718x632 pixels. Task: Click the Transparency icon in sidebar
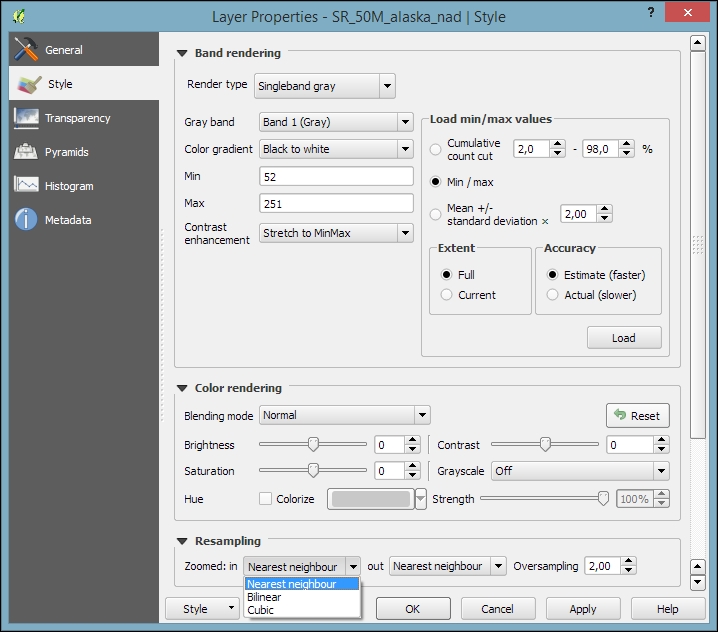(x=26, y=118)
